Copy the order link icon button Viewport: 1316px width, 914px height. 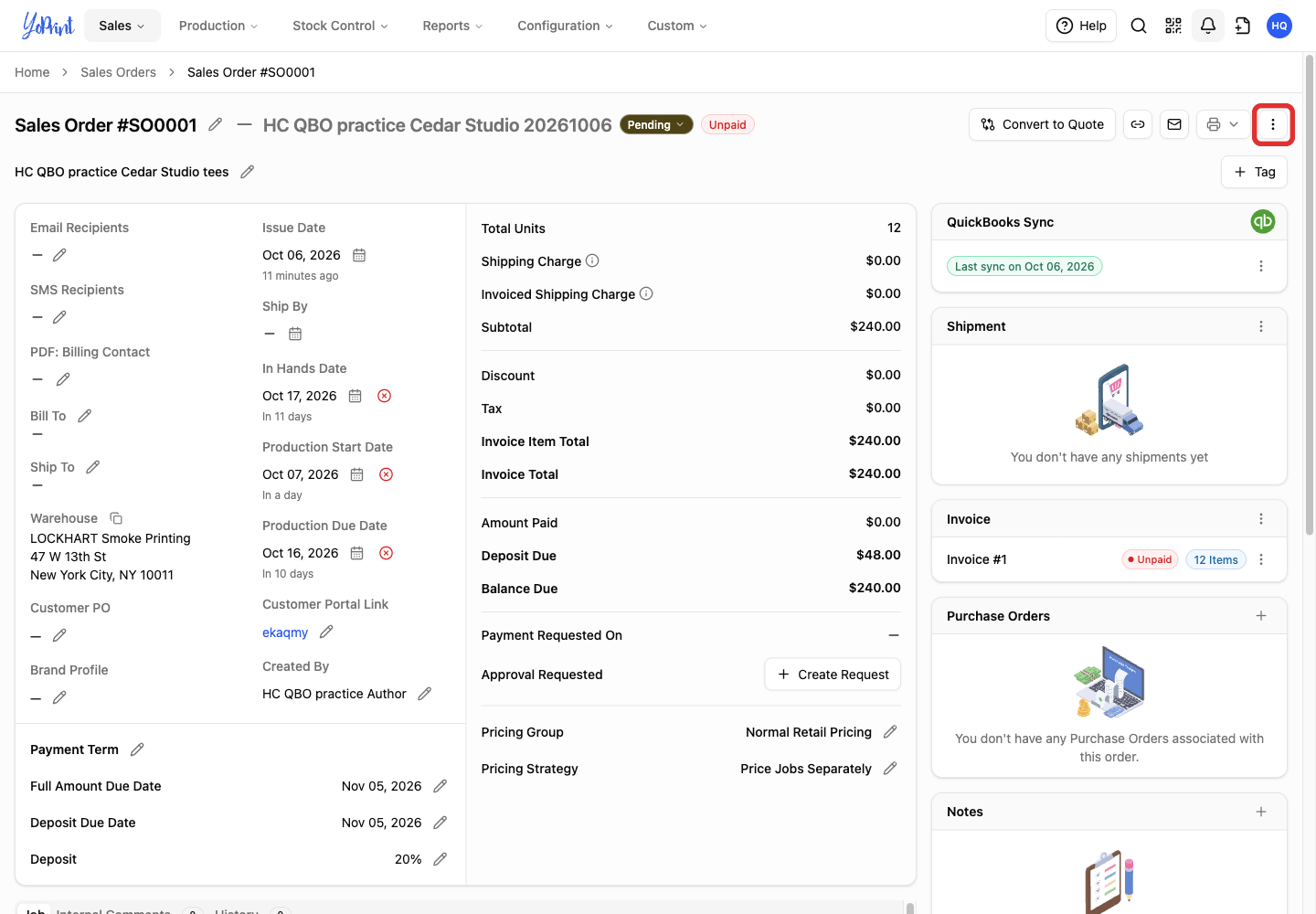pyautogui.click(x=1138, y=124)
